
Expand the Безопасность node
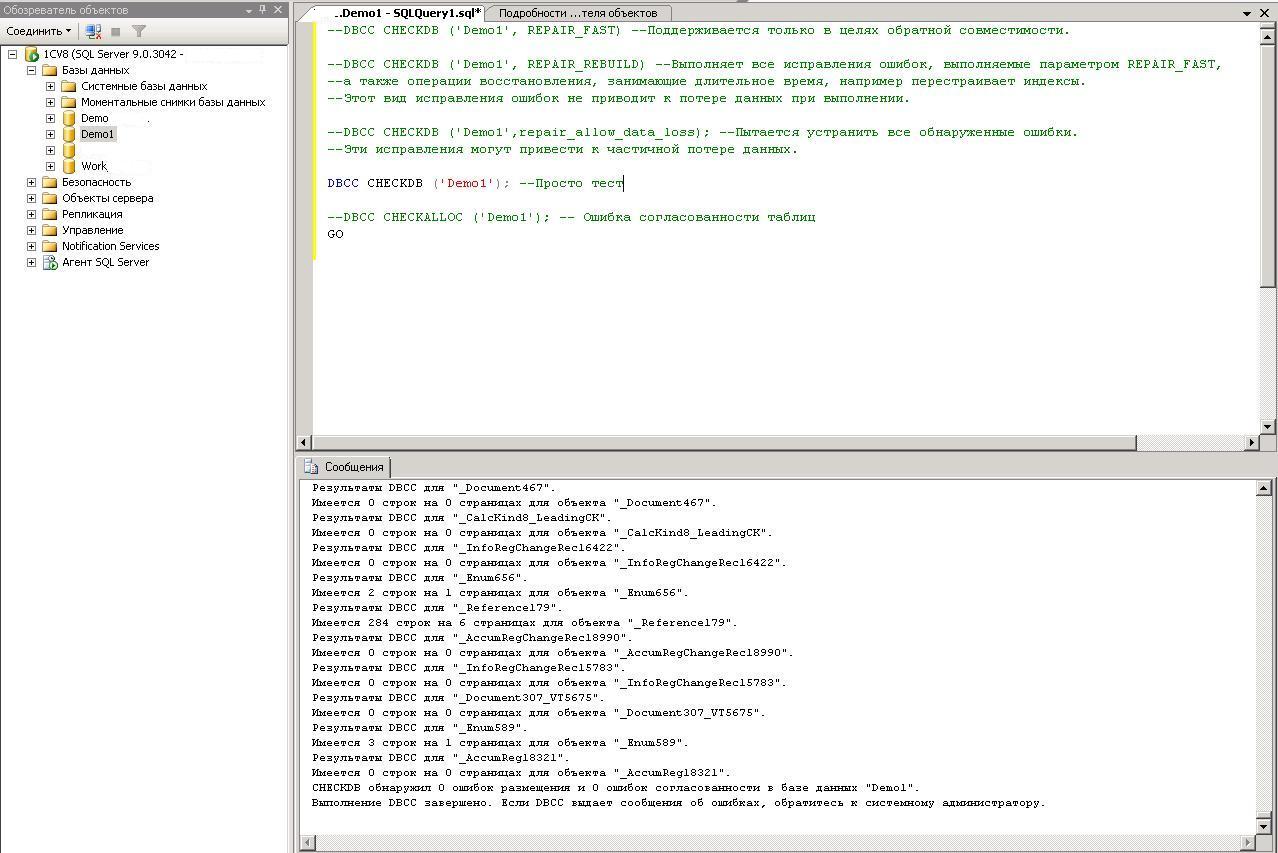(32, 182)
